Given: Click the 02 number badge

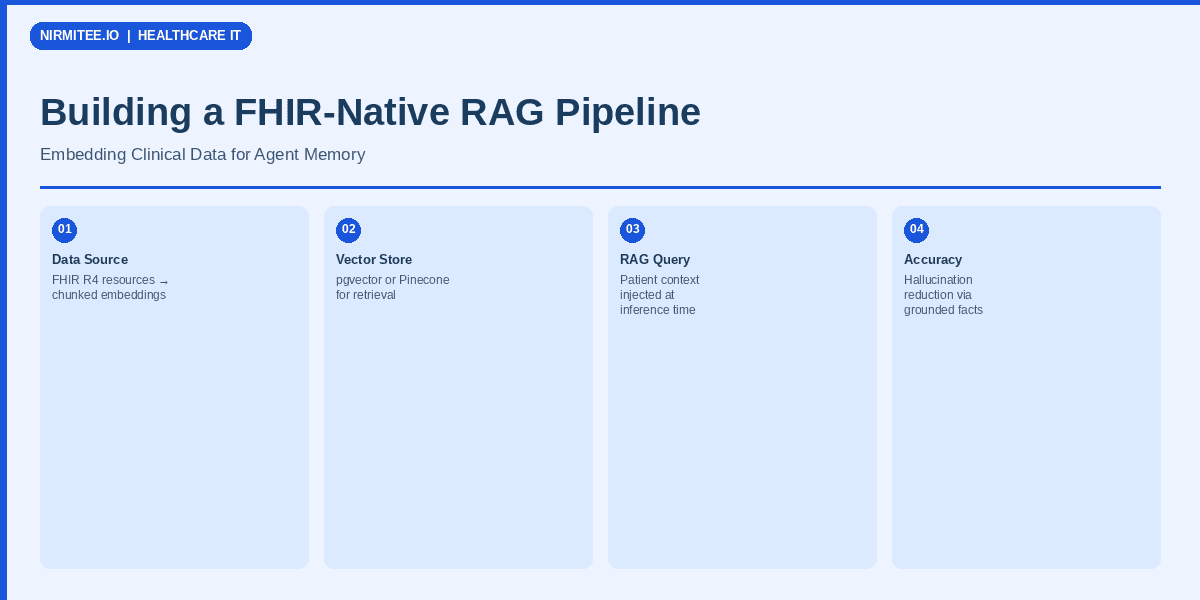Looking at the screenshot, I should (x=348, y=230).
